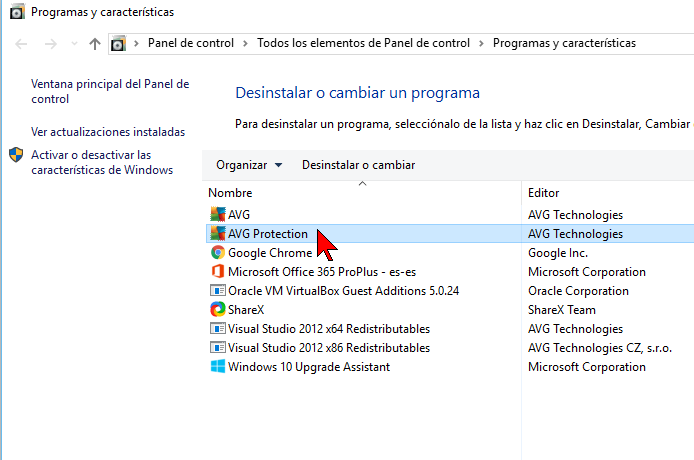Navigate to Panel de control breadcrumb
The height and width of the screenshot is (460, 694).
(191, 43)
